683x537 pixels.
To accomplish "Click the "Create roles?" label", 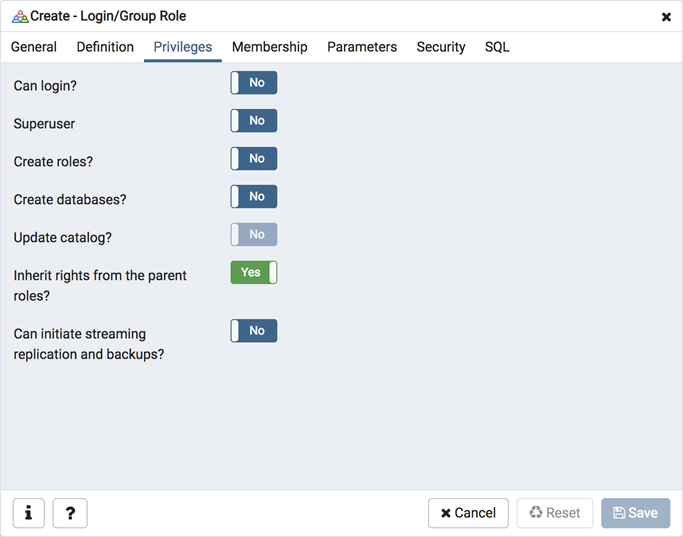I will [53, 162].
